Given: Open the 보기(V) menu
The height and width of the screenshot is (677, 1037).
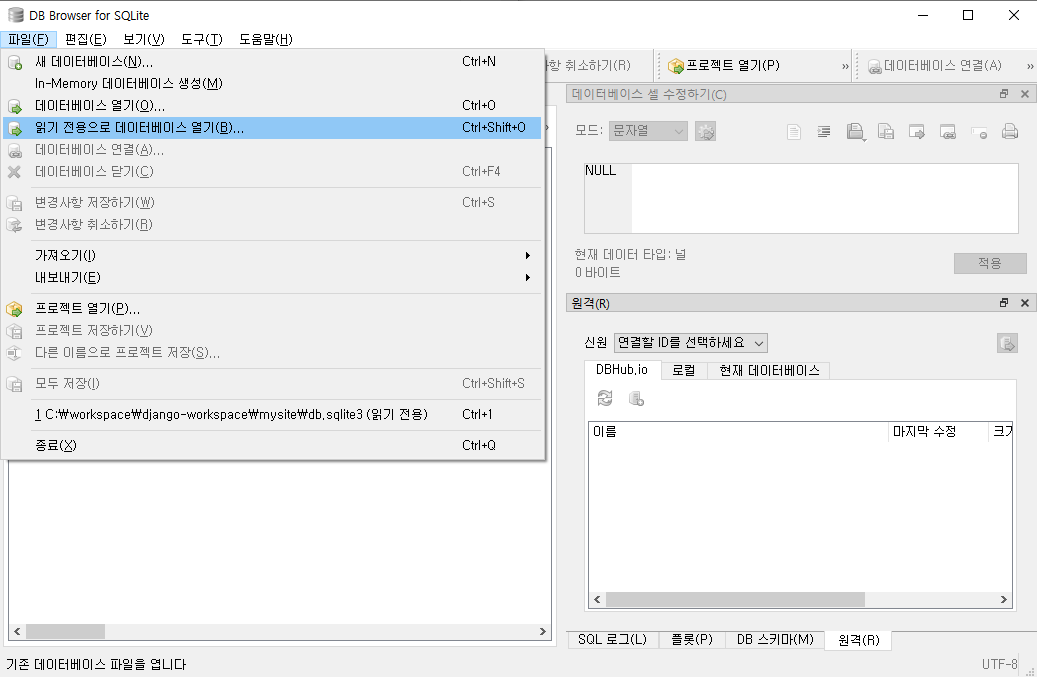Looking at the screenshot, I should (144, 39).
